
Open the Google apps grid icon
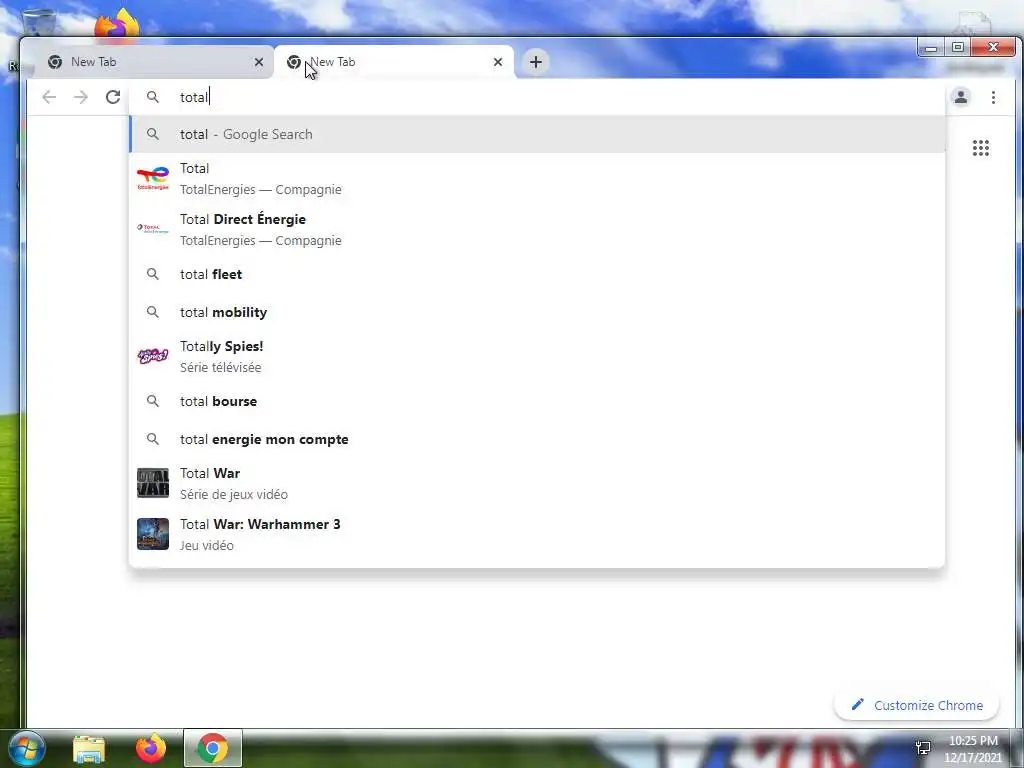coord(981,148)
